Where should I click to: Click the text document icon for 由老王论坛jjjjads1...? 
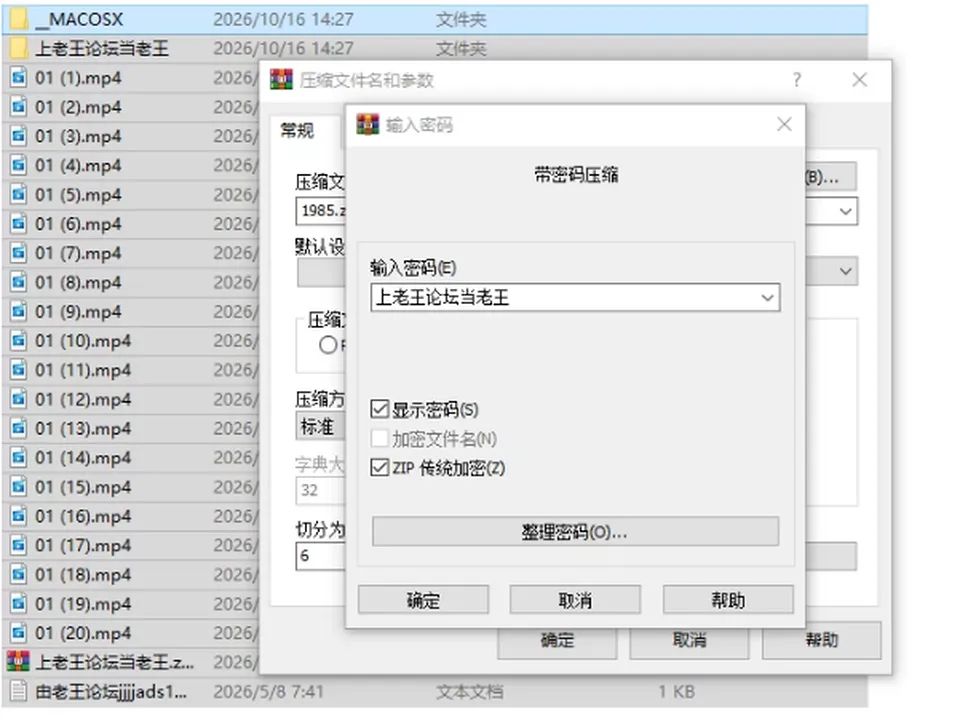(x=19, y=691)
